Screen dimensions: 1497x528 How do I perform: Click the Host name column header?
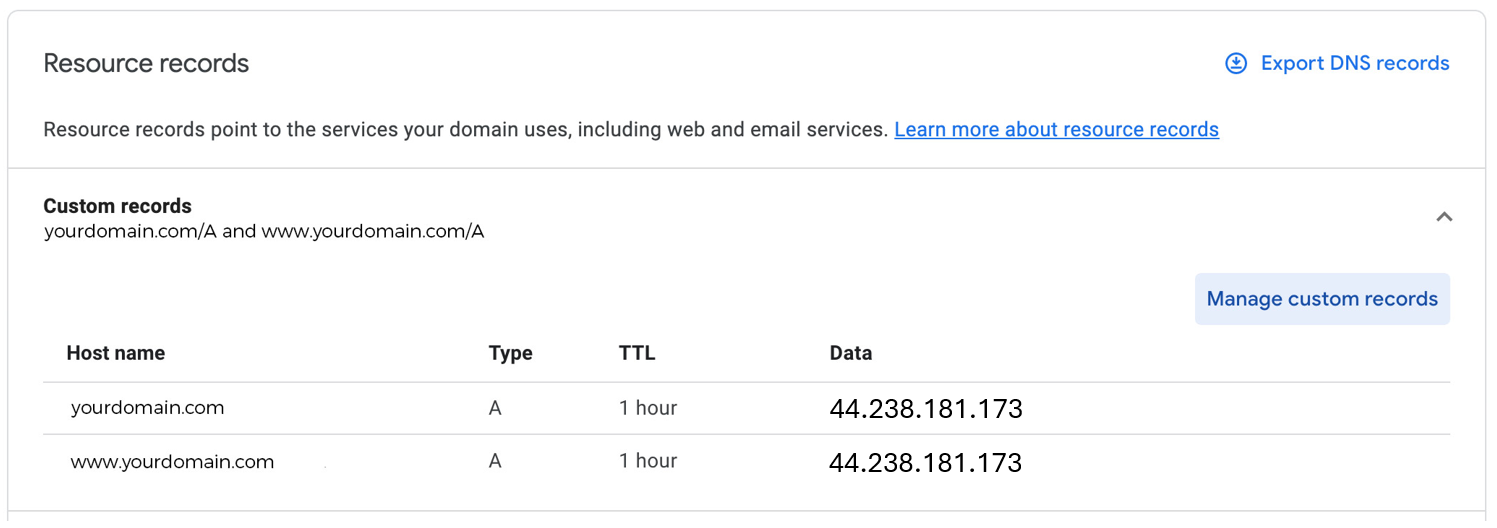click(x=115, y=353)
